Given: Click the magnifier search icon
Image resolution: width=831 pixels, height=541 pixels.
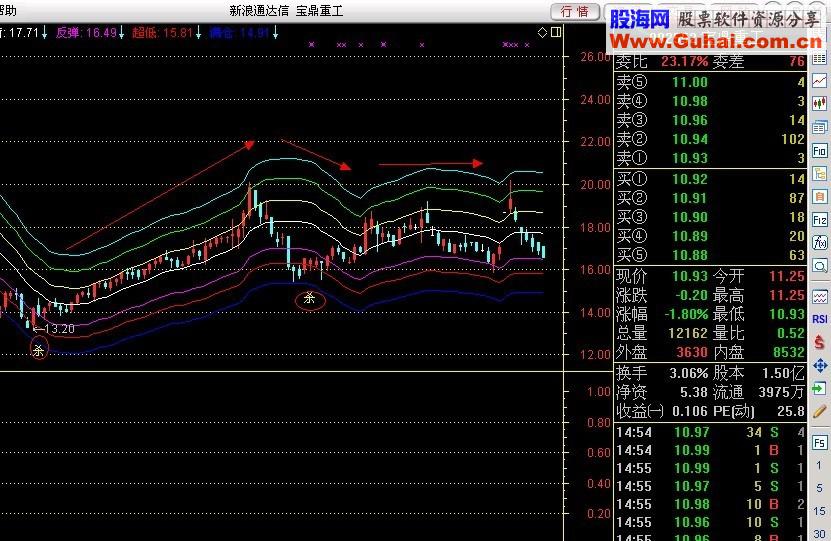Looking at the screenshot, I should click(x=819, y=266).
